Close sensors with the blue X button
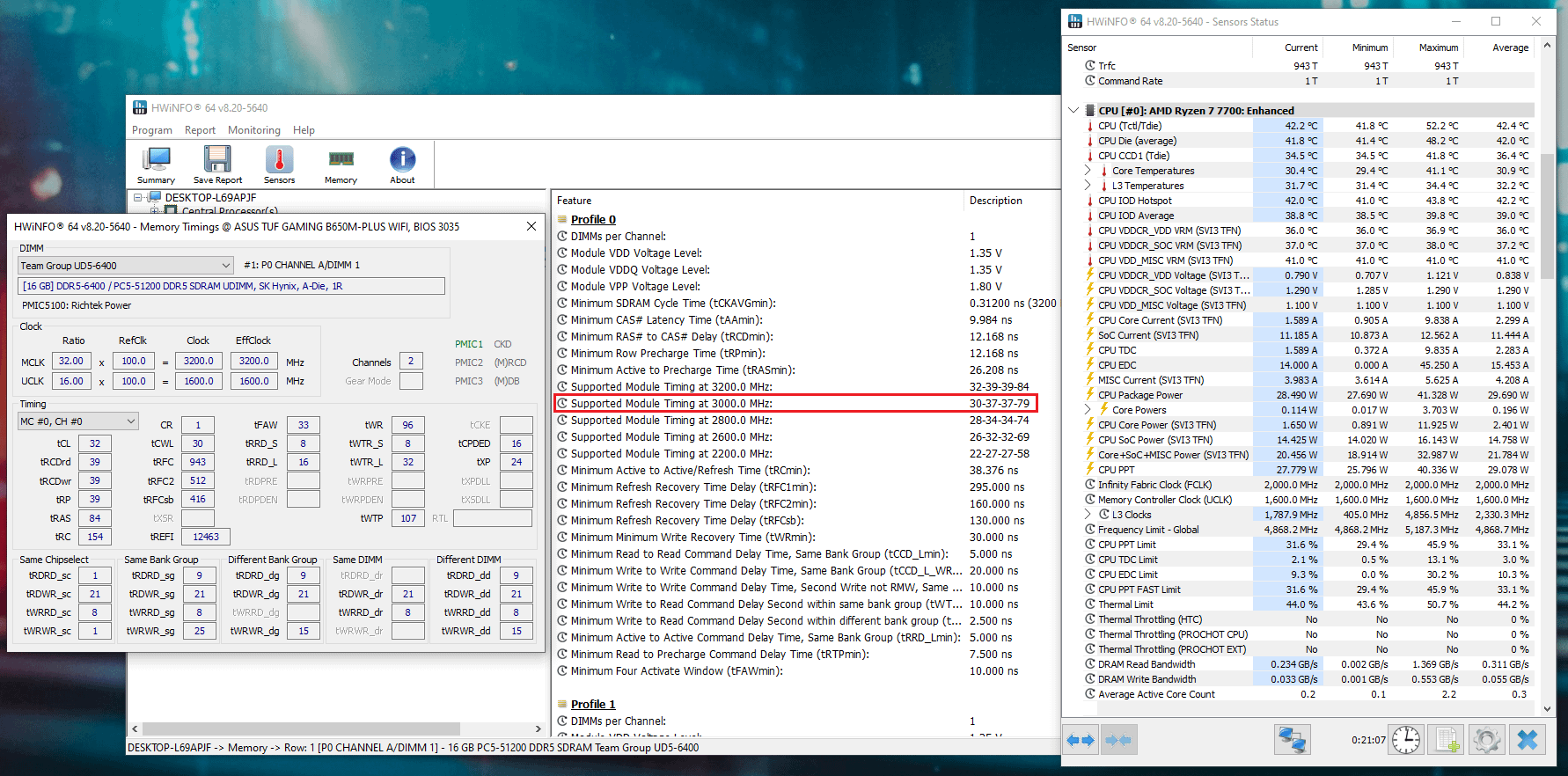Image resolution: width=1568 pixels, height=776 pixels. pos(1528,740)
